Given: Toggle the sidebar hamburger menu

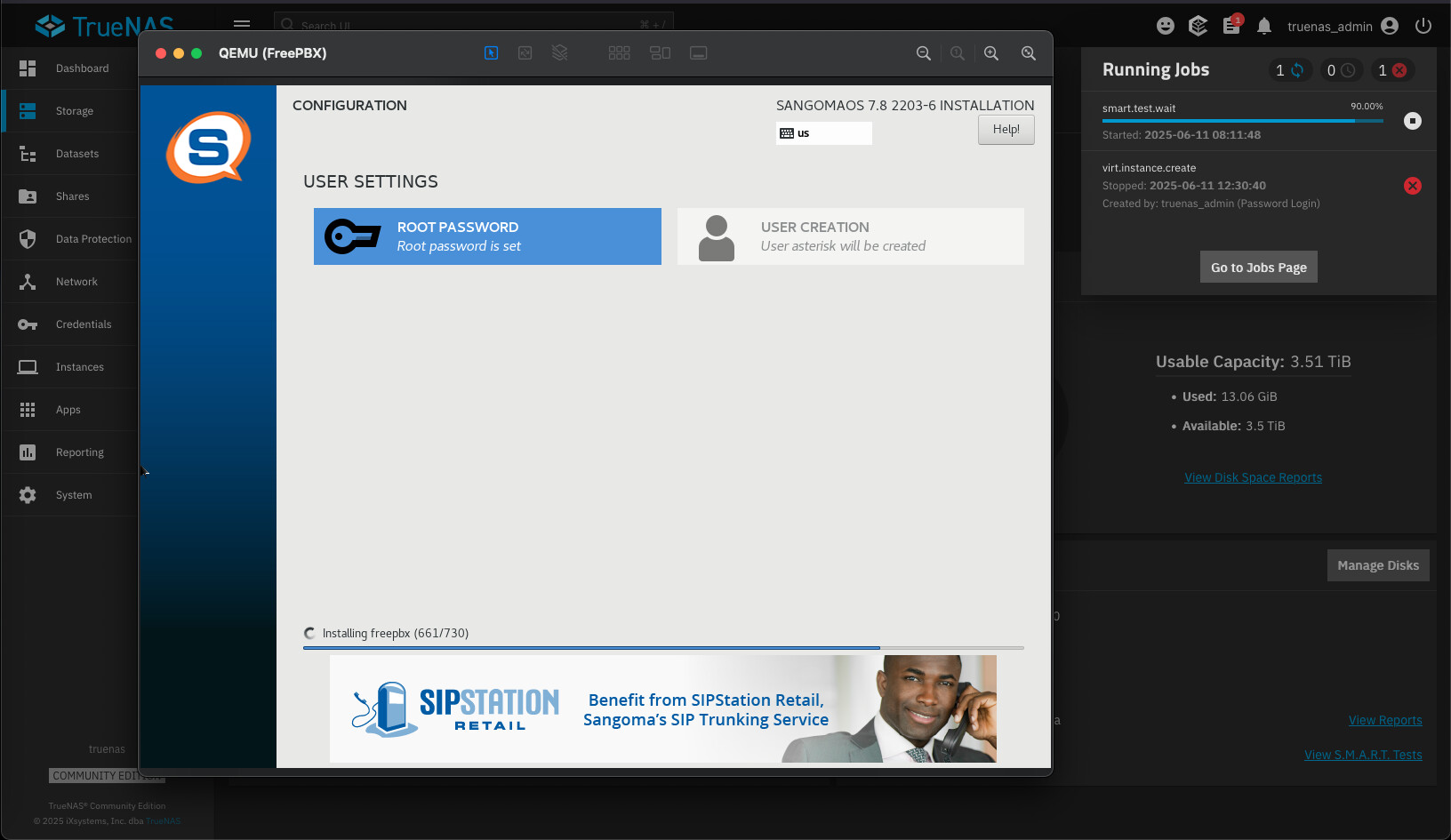Looking at the screenshot, I should click(x=242, y=24).
